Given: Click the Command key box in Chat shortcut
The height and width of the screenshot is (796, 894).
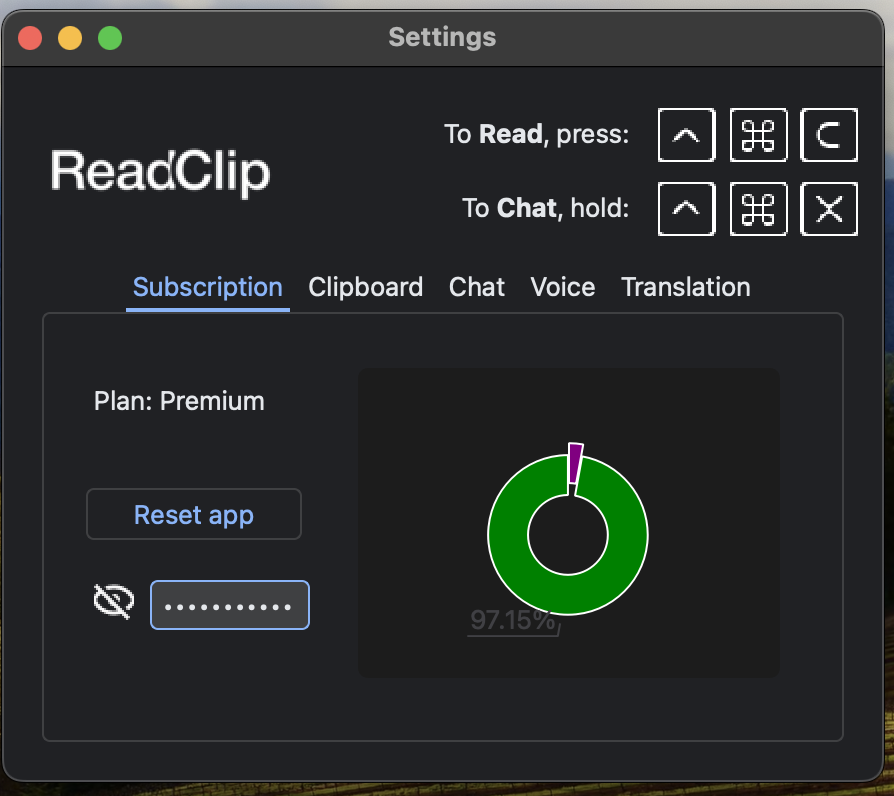Looking at the screenshot, I should point(758,209).
